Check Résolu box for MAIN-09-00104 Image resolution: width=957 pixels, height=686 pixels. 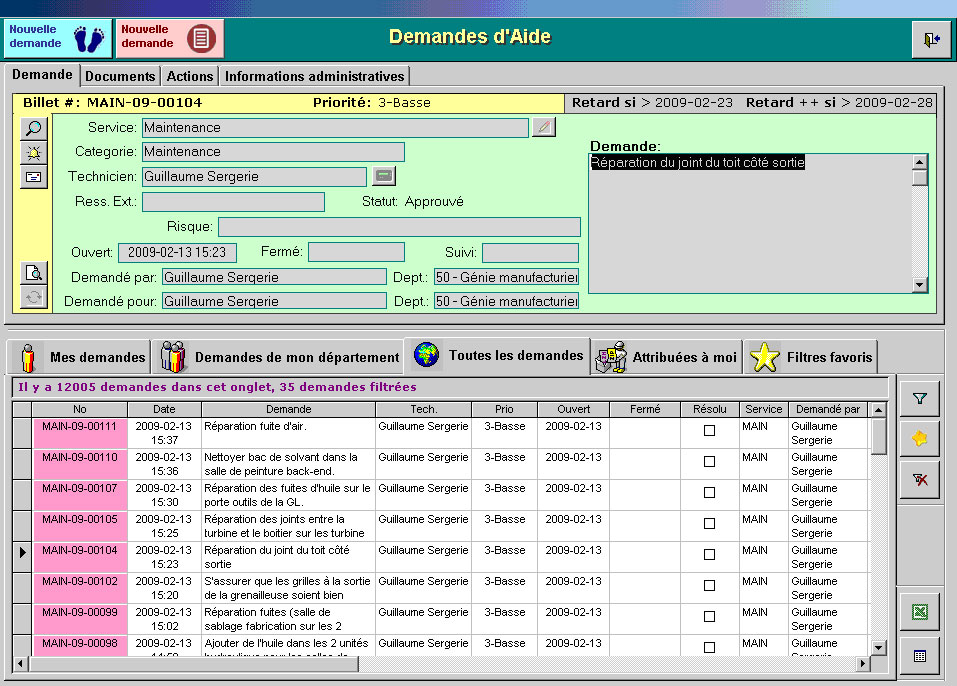point(709,554)
